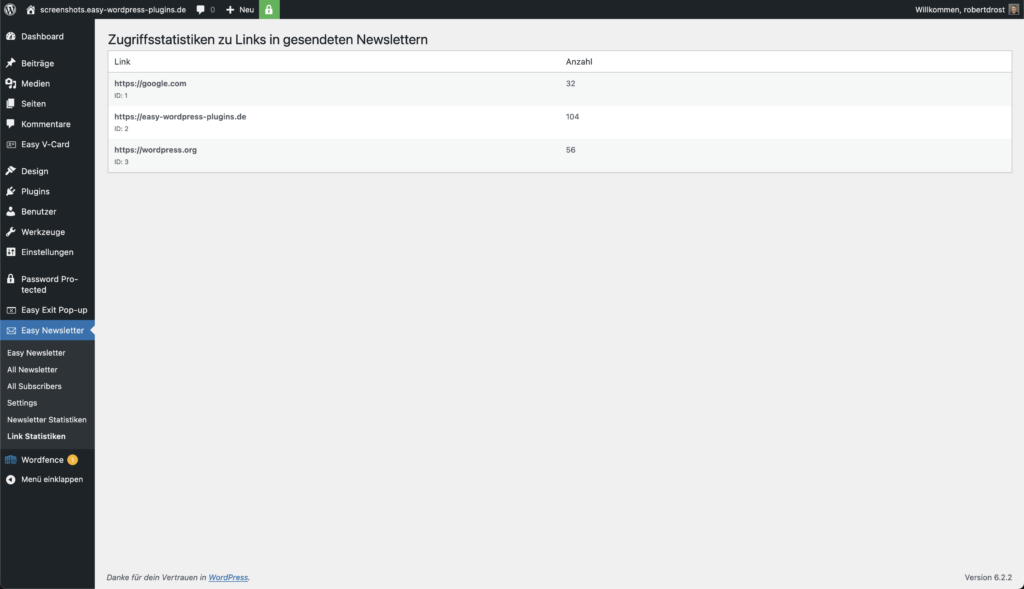The image size is (1024, 589).
Task: Click the page heading Zugriffsstatistiken zu Links
Action: (268, 40)
